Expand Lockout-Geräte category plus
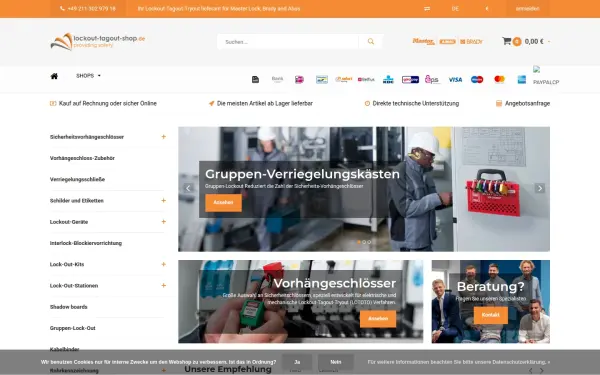600x375 pixels. click(163, 222)
